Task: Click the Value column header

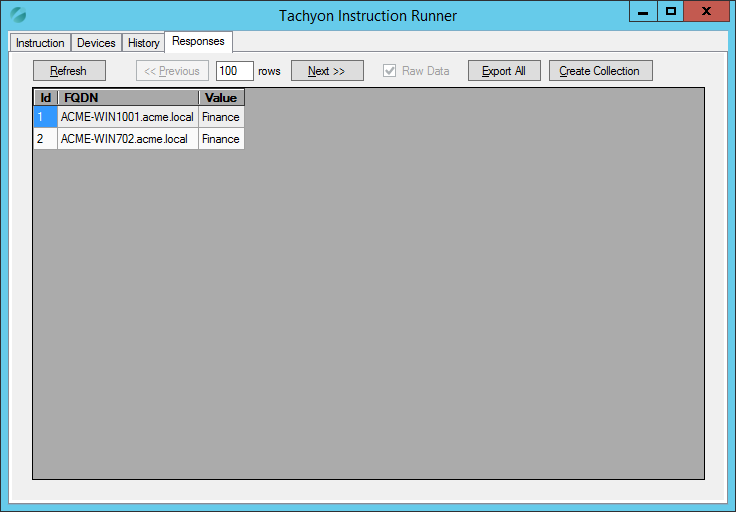Action: tap(221, 98)
